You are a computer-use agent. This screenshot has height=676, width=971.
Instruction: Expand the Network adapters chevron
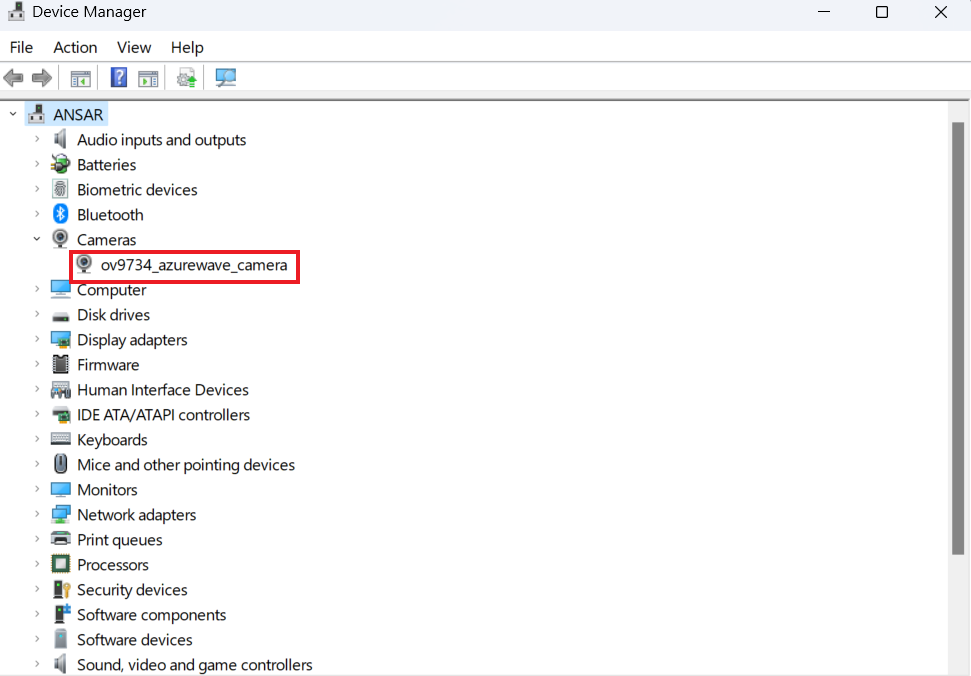tap(37, 514)
